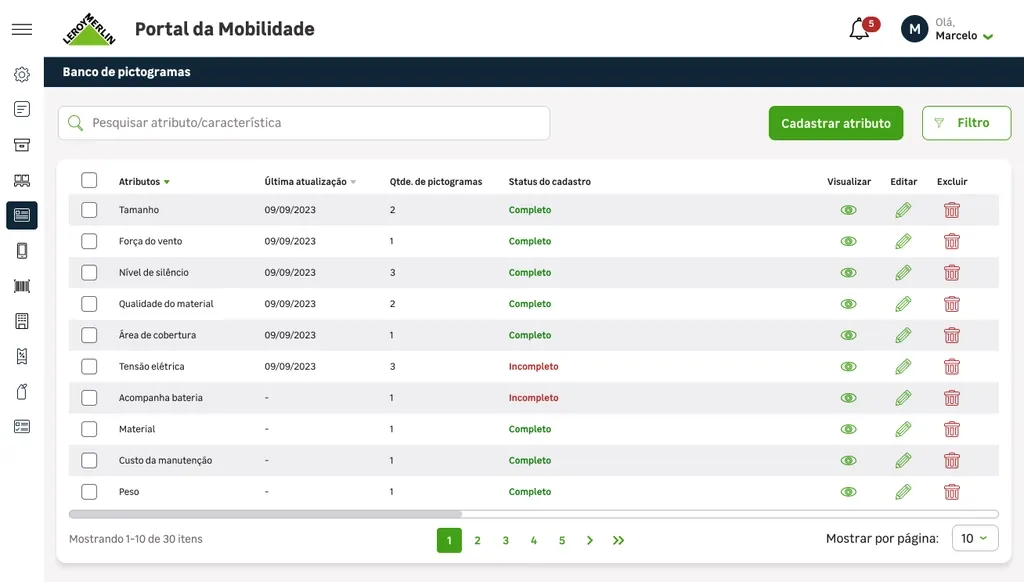Click the Portal da Mobilidade title
1024x582 pixels.
tap(225, 29)
